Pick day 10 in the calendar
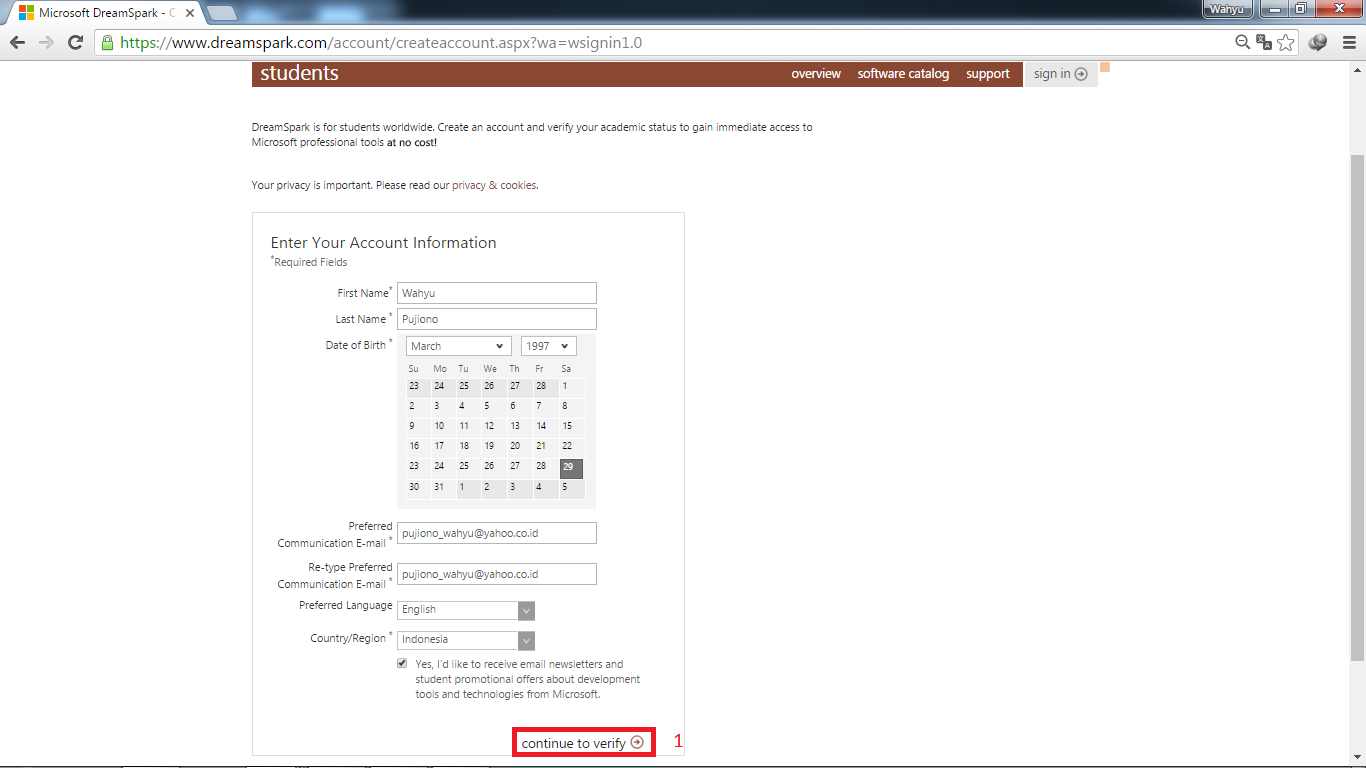 click(443, 428)
